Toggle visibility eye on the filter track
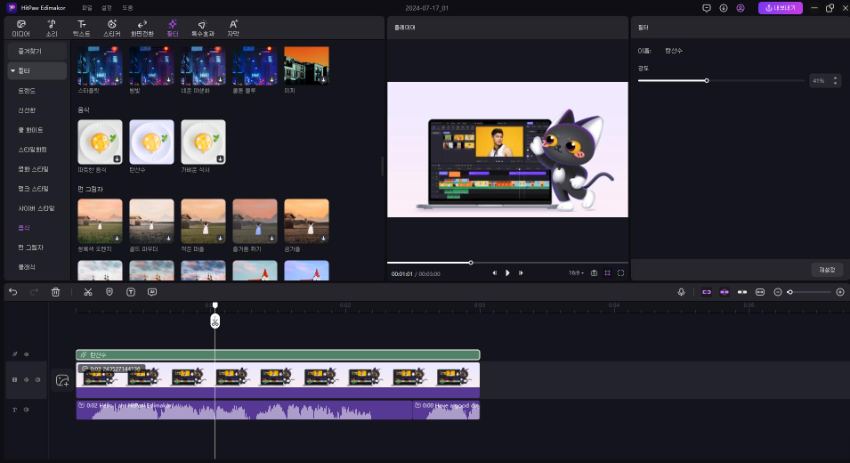850x463 pixels. (26, 354)
